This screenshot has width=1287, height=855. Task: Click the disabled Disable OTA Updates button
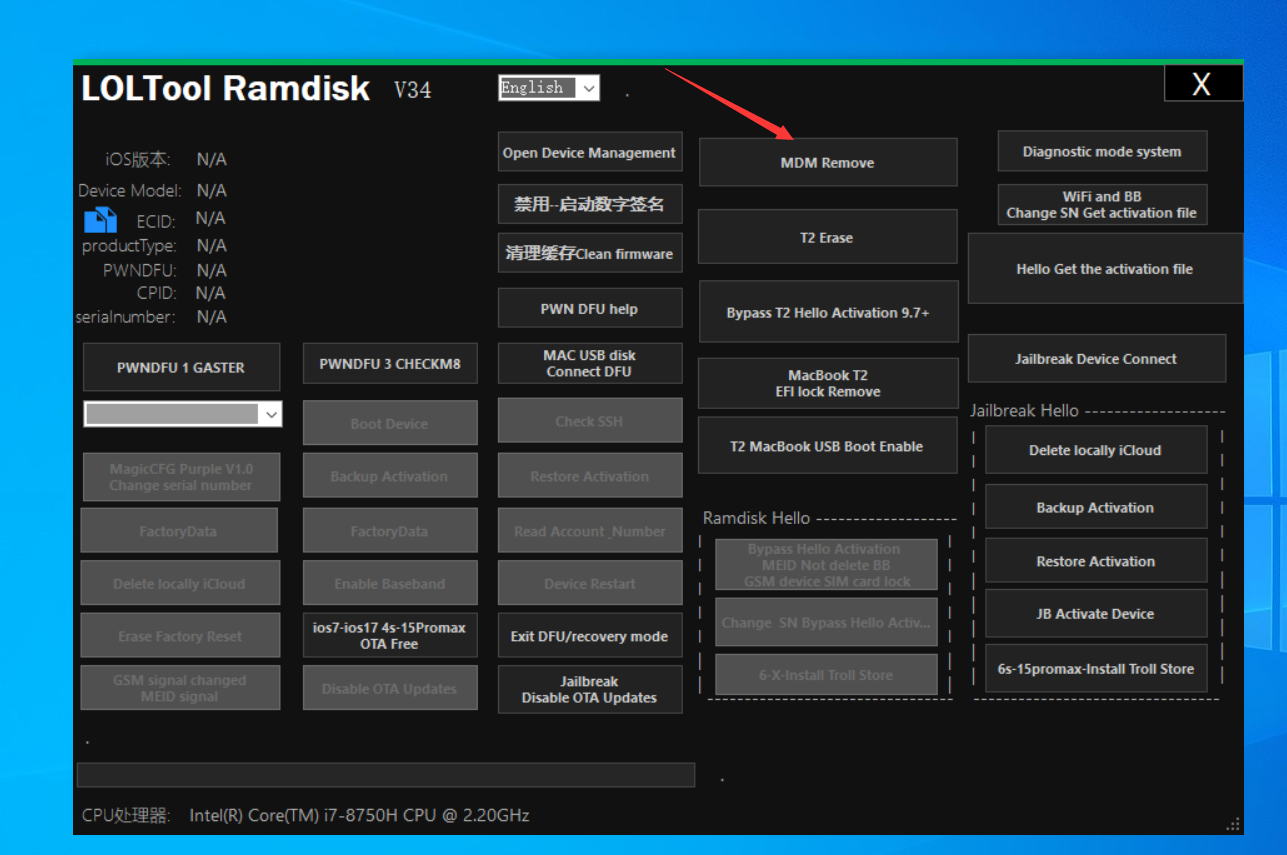coord(390,688)
